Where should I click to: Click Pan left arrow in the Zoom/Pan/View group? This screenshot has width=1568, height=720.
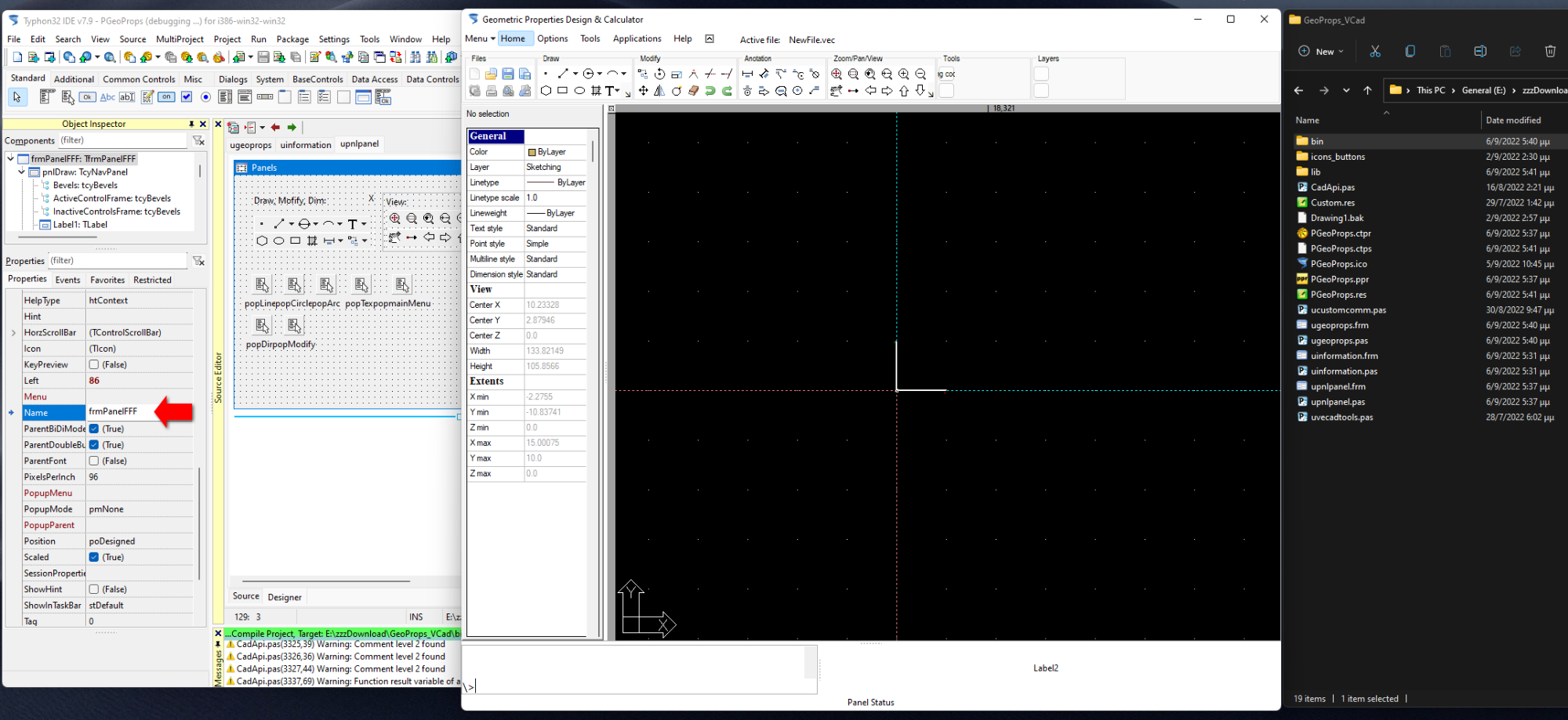(x=870, y=91)
